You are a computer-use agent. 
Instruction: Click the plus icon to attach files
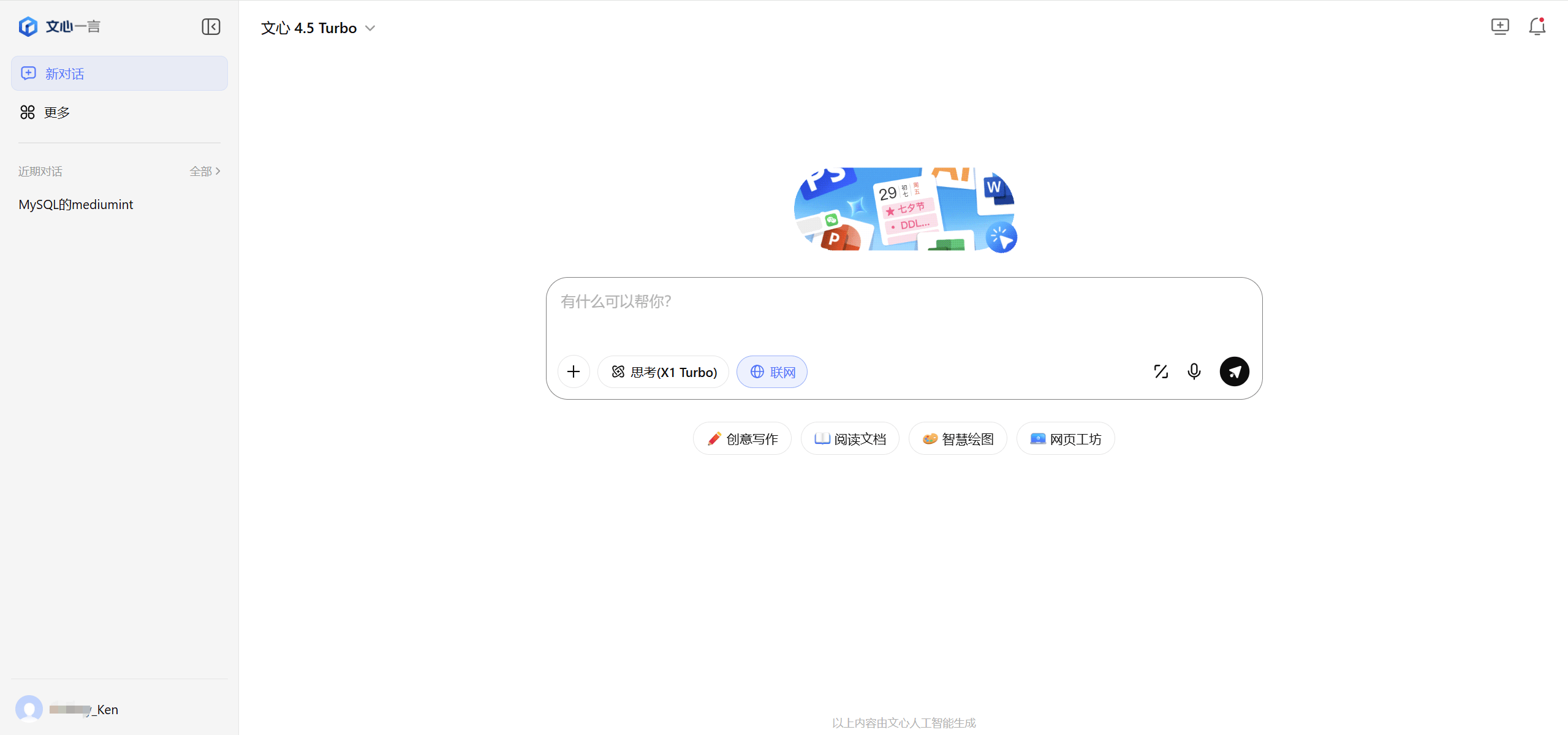[x=574, y=371]
